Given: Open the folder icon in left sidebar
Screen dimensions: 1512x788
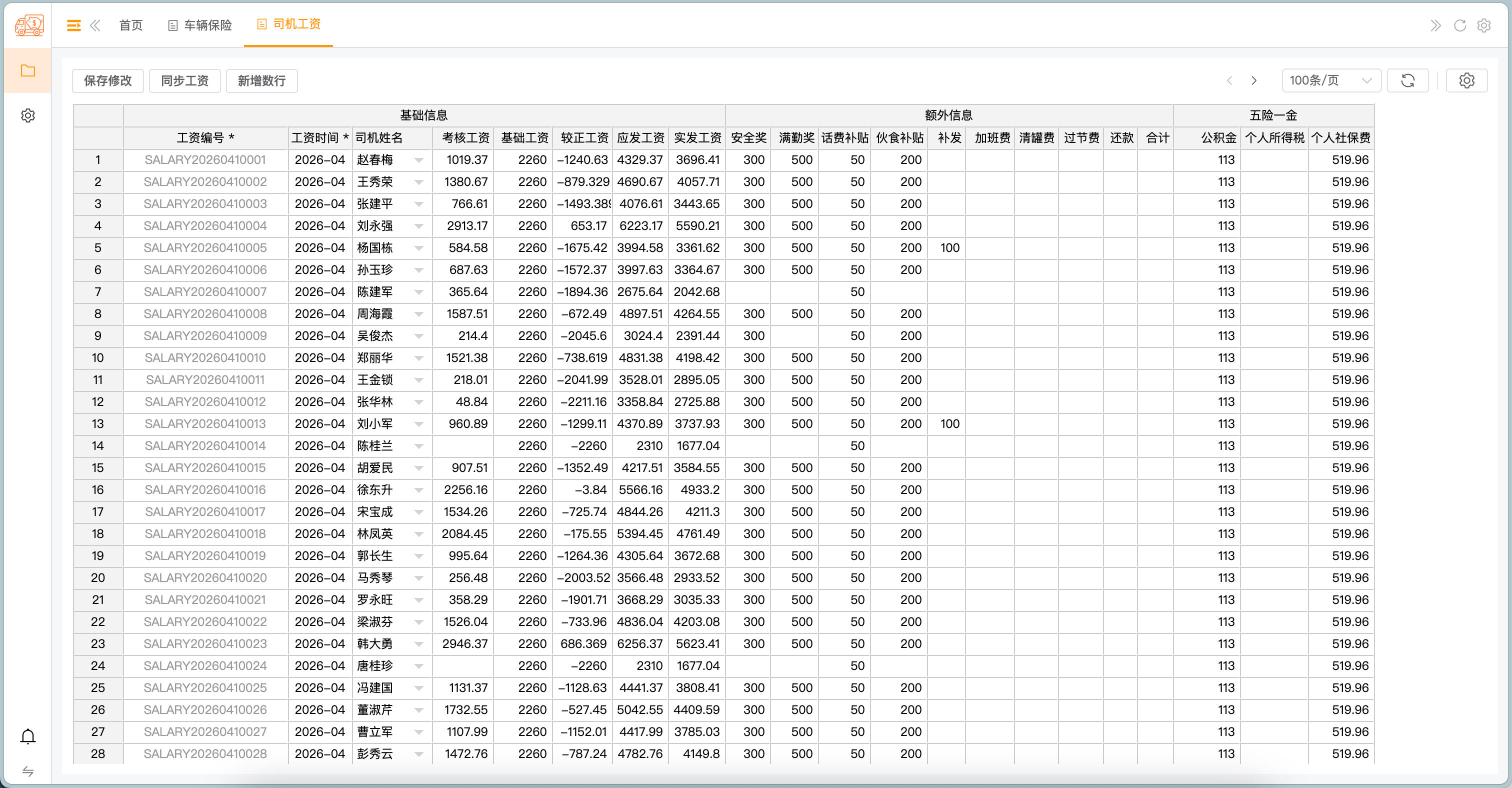Looking at the screenshot, I should pyautogui.click(x=27, y=71).
